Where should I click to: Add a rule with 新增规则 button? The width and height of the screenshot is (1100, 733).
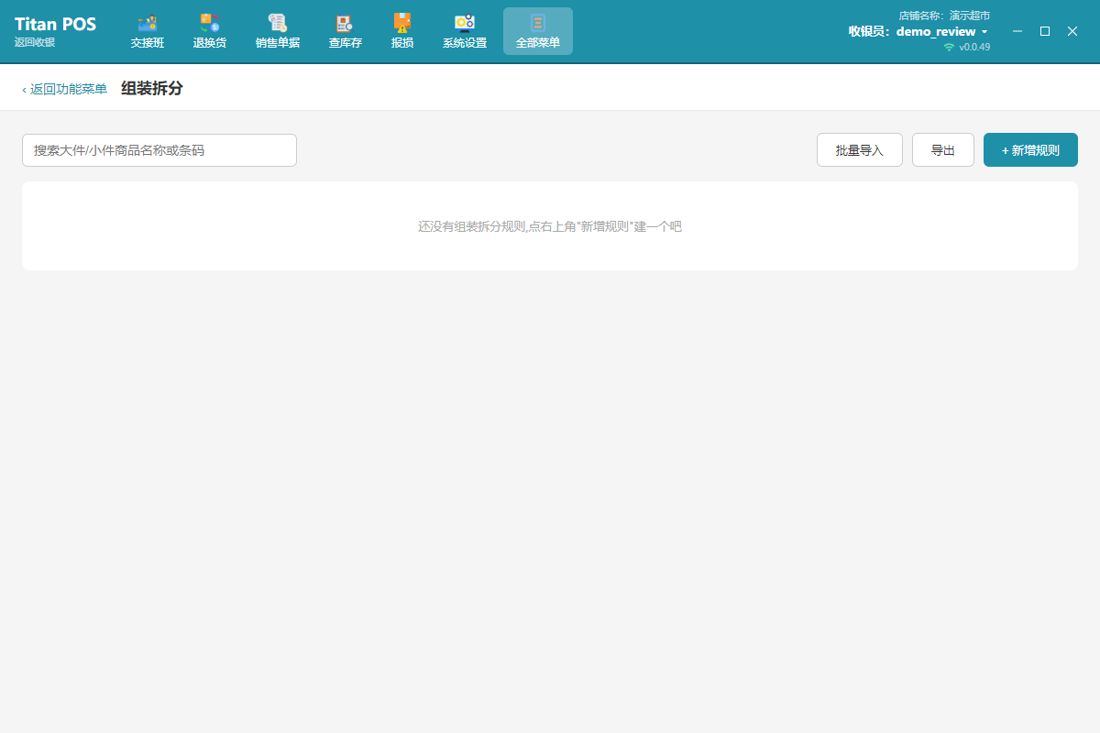click(1031, 150)
